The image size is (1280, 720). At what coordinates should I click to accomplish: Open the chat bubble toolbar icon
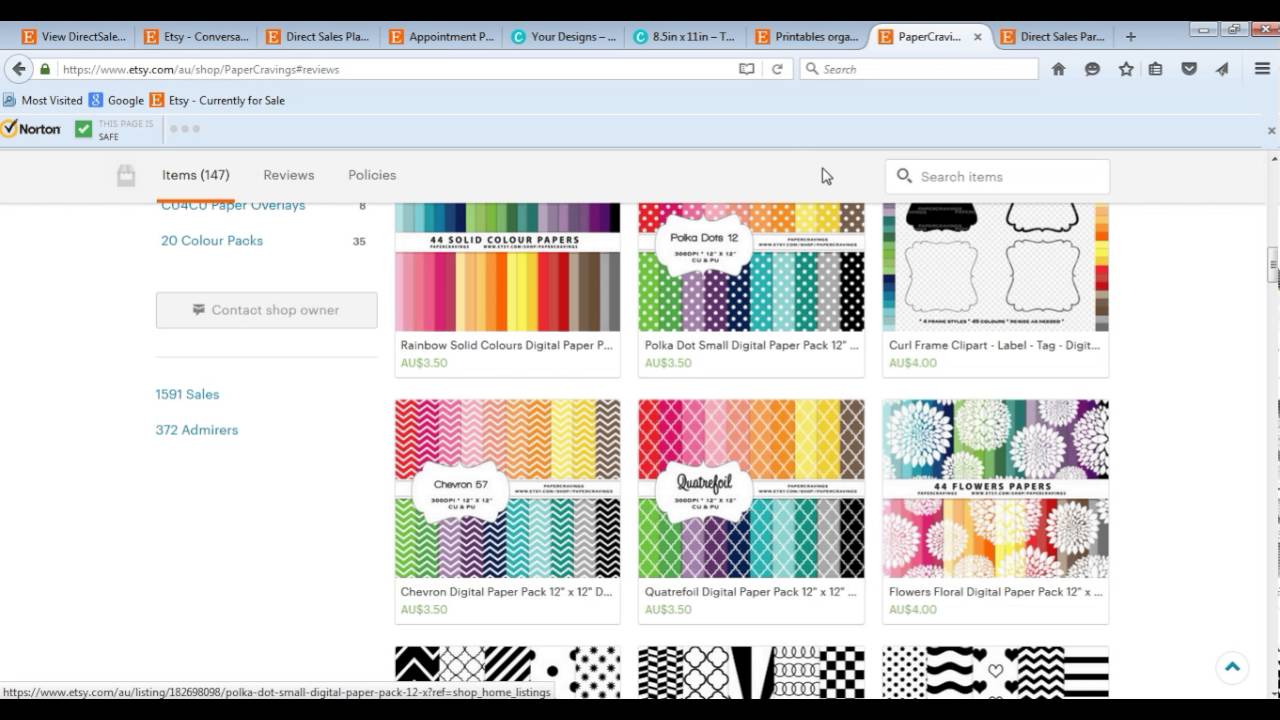tap(1092, 69)
